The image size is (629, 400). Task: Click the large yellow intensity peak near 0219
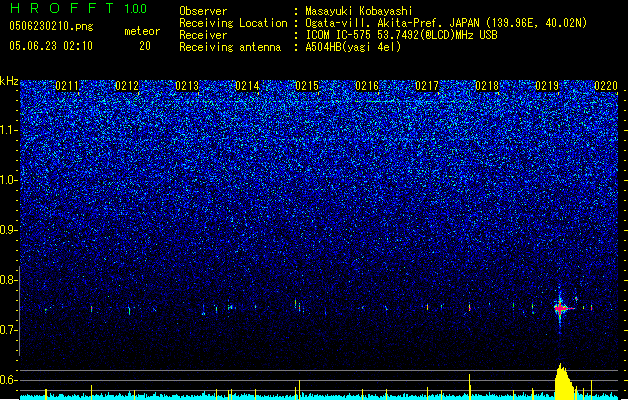(x=564, y=382)
